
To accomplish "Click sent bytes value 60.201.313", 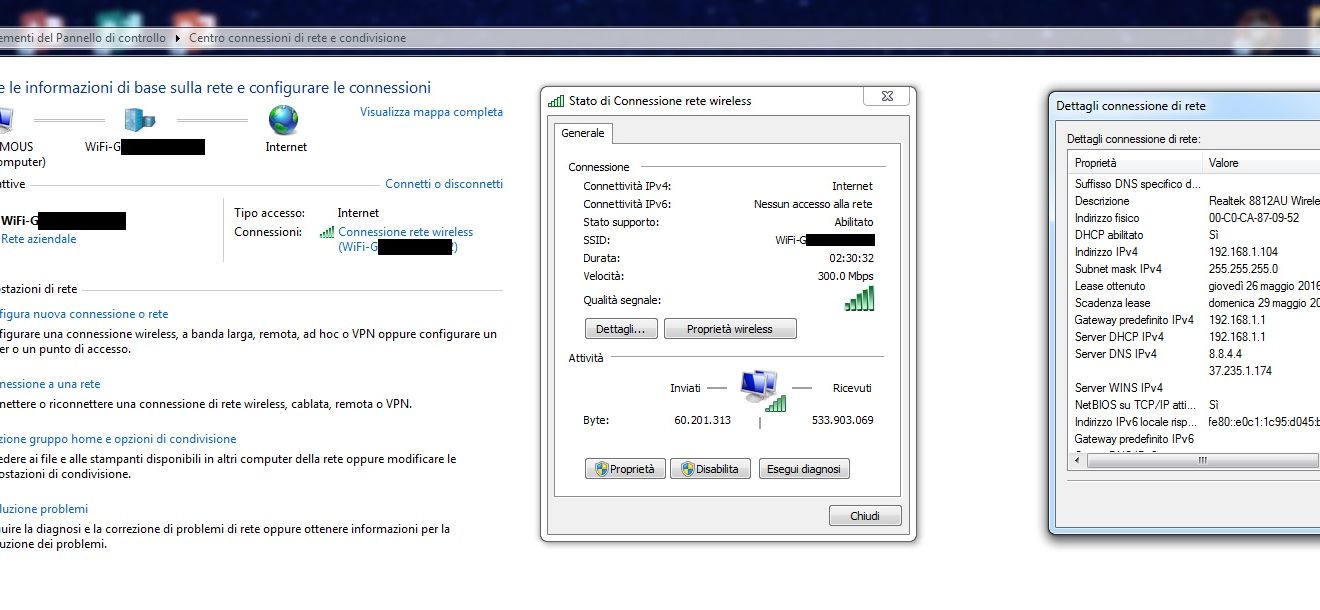I will [x=702, y=420].
